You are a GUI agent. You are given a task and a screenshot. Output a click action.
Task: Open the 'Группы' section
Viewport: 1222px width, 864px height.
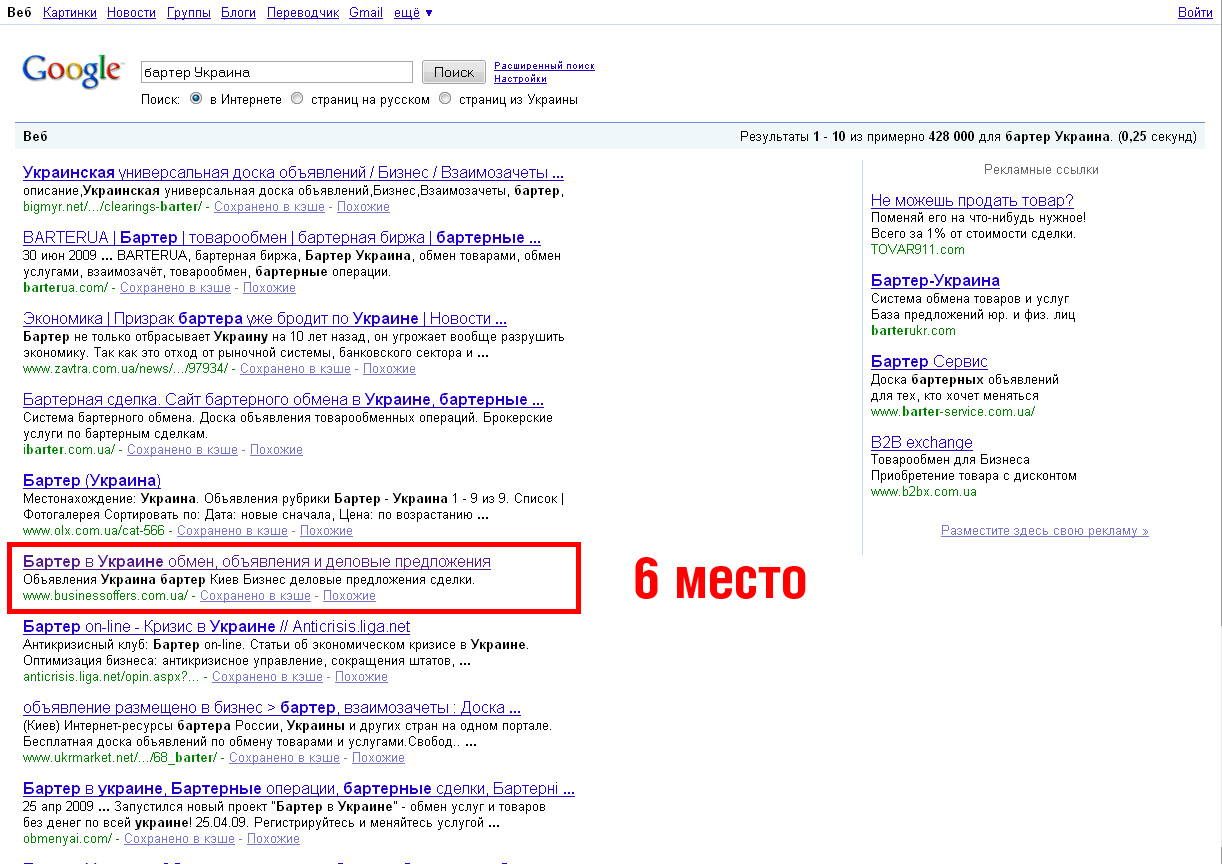coord(188,12)
